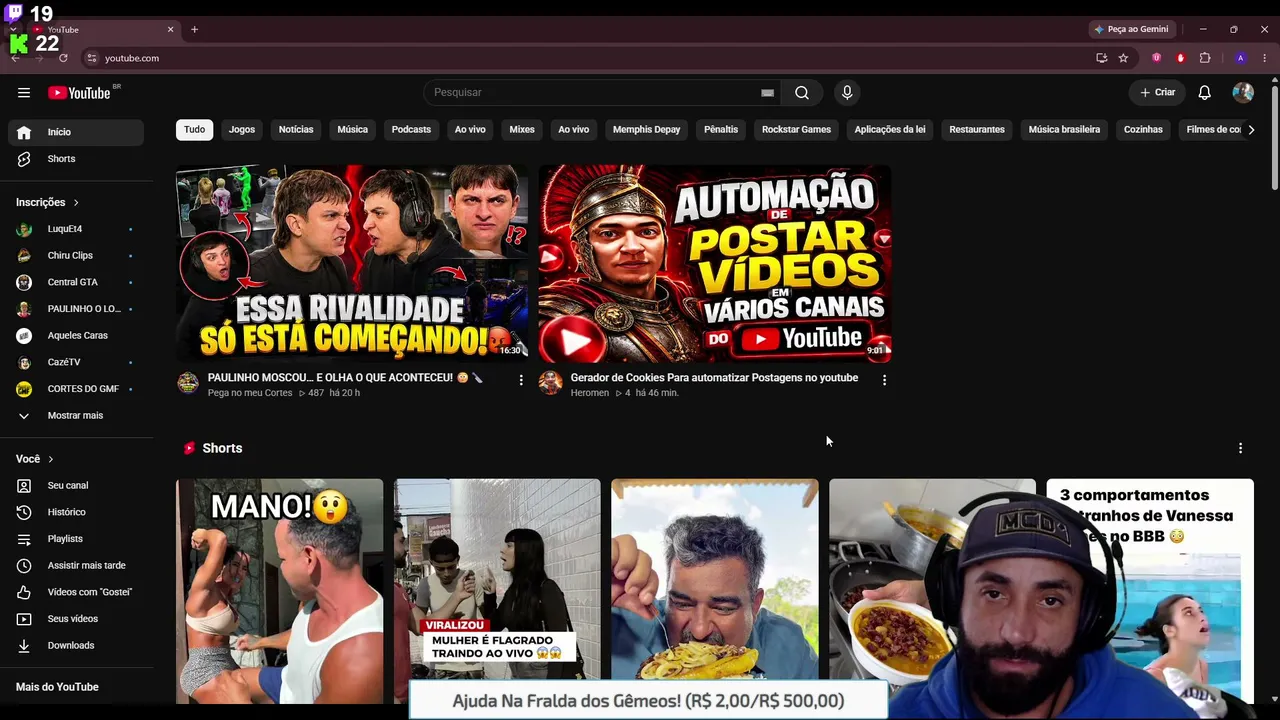Open LuquEt4 channel subscription
This screenshot has width=1280, height=720.
pyautogui.click(x=76, y=229)
